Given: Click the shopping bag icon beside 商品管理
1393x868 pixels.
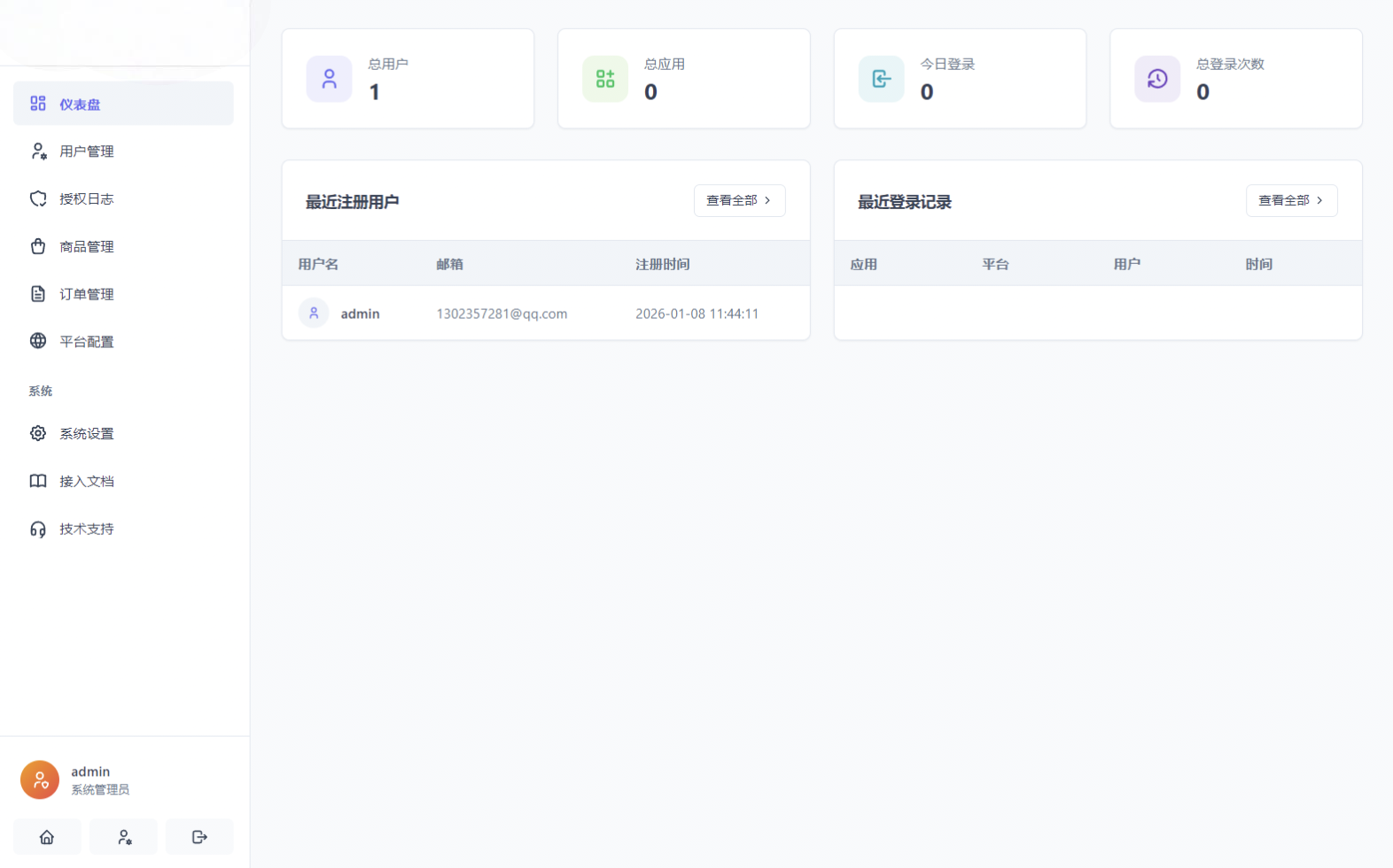Looking at the screenshot, I should pyautogui.click(x=38, y=246).
